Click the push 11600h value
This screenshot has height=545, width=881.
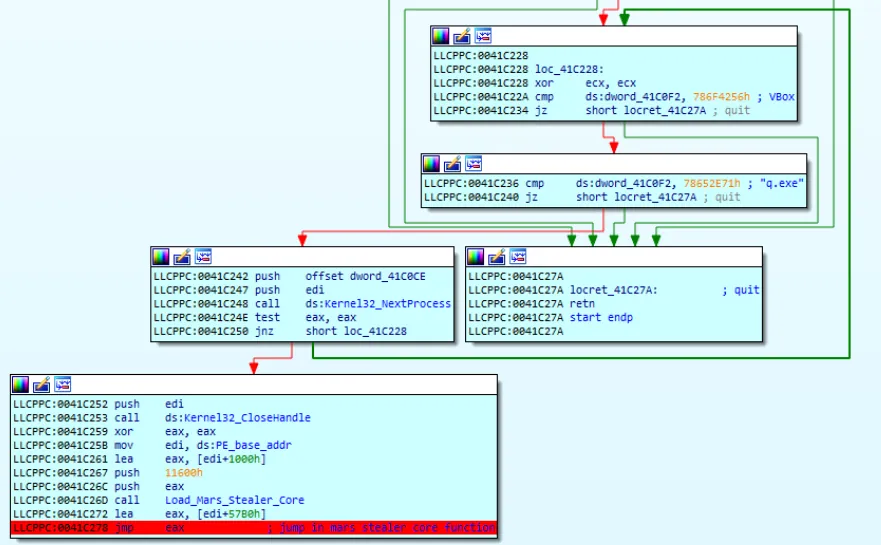[184, 473]
